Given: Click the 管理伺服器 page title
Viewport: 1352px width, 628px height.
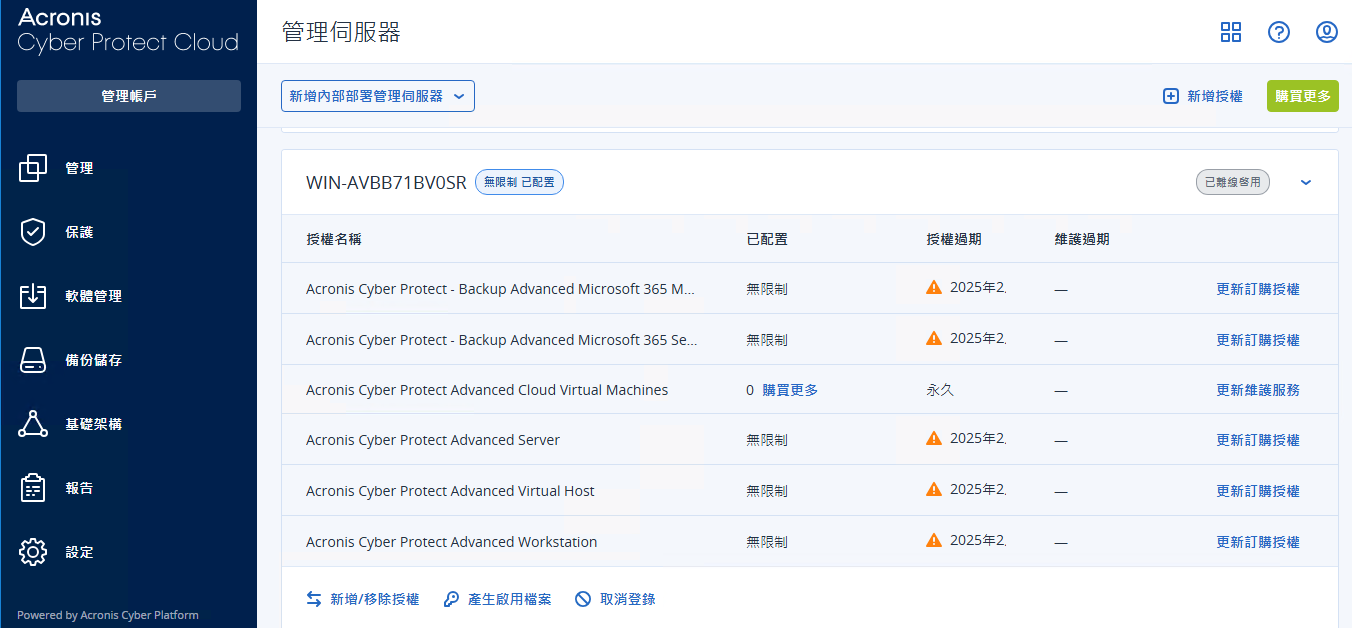Looking at the screenshot, I should point(341,32).
